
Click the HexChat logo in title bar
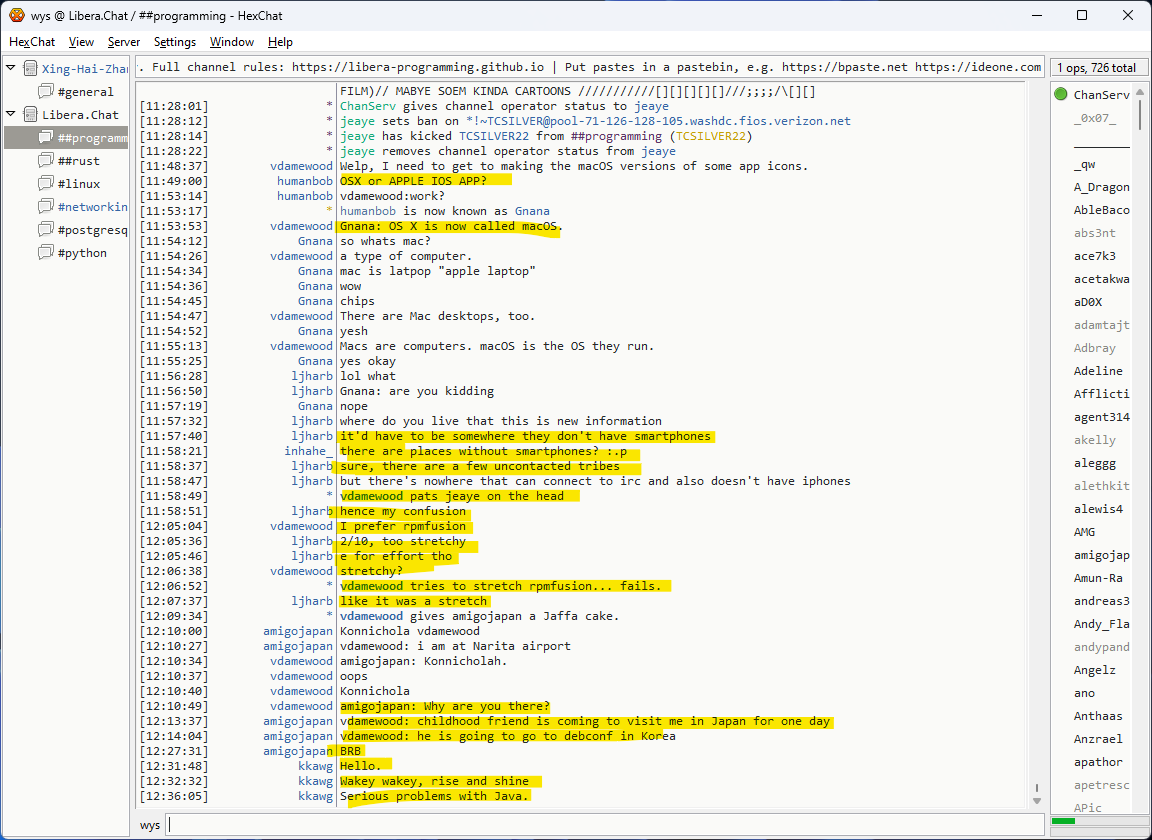point(16,15)
